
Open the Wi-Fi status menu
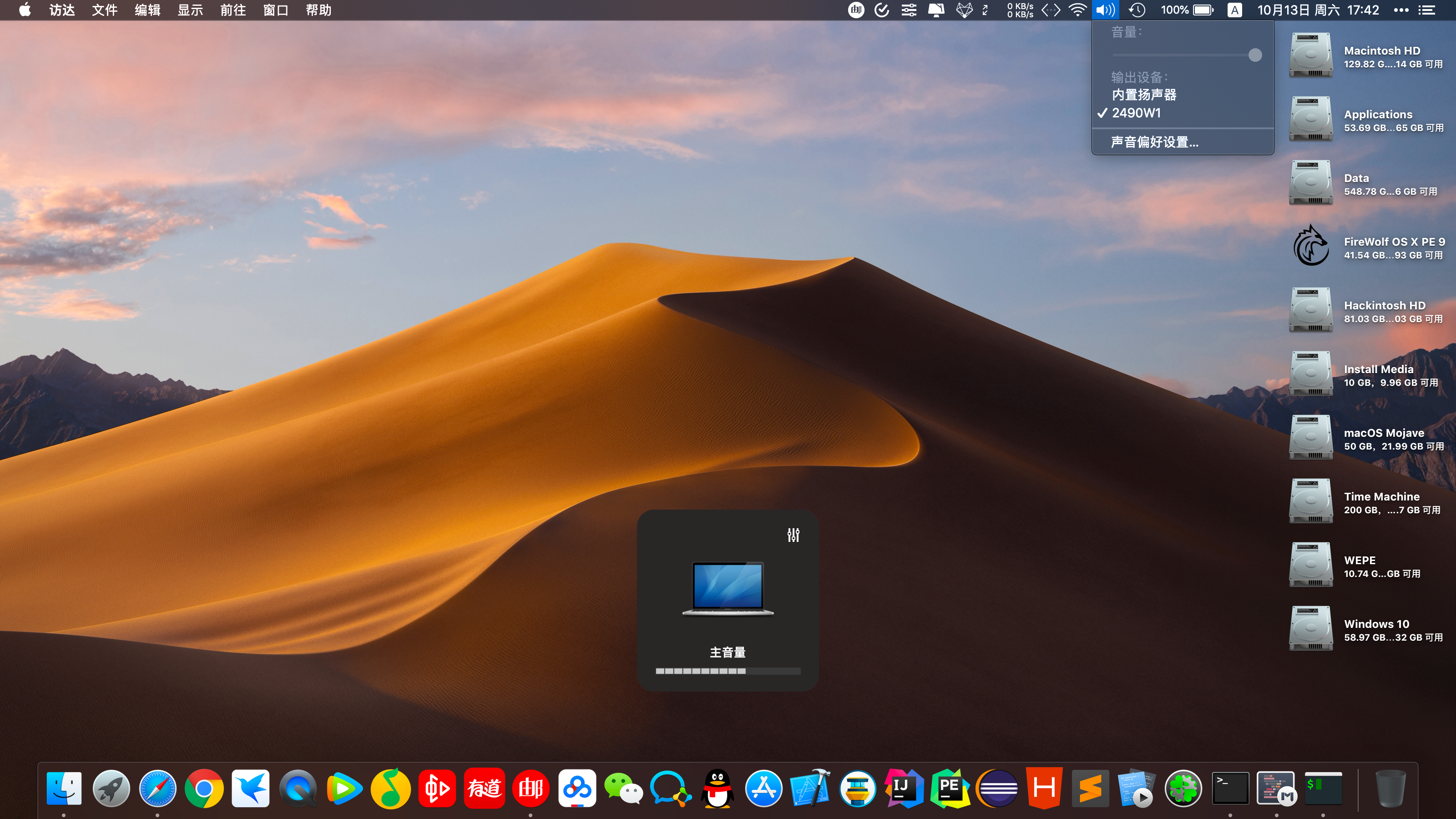tap(1078, 10)
